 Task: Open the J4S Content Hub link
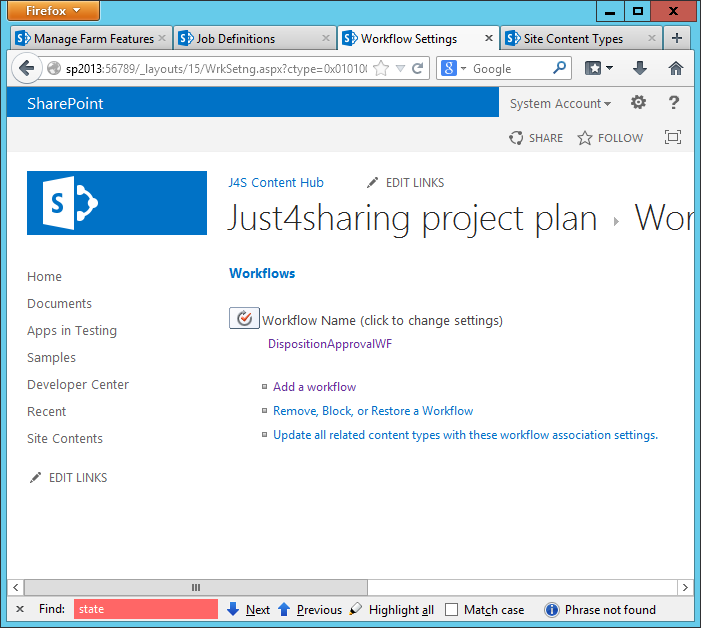276,182
